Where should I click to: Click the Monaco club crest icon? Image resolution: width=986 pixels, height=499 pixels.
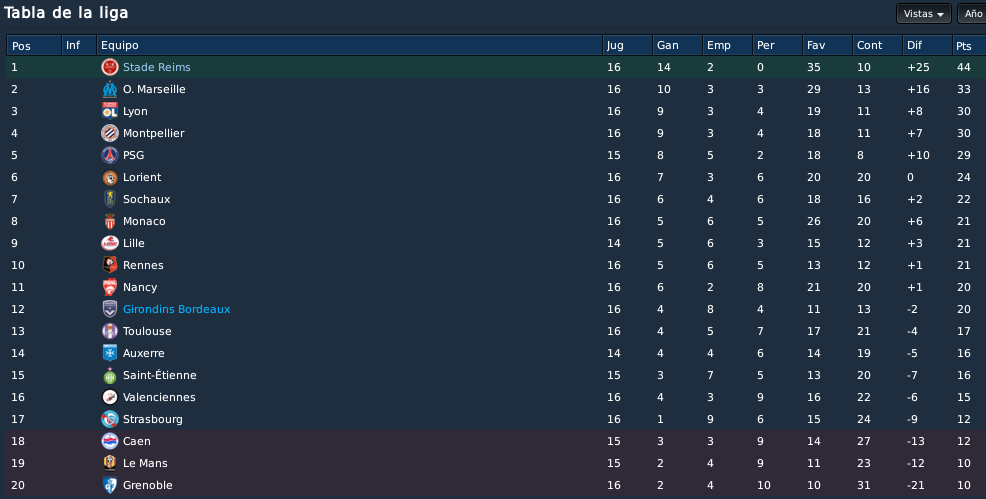(110, 221)
